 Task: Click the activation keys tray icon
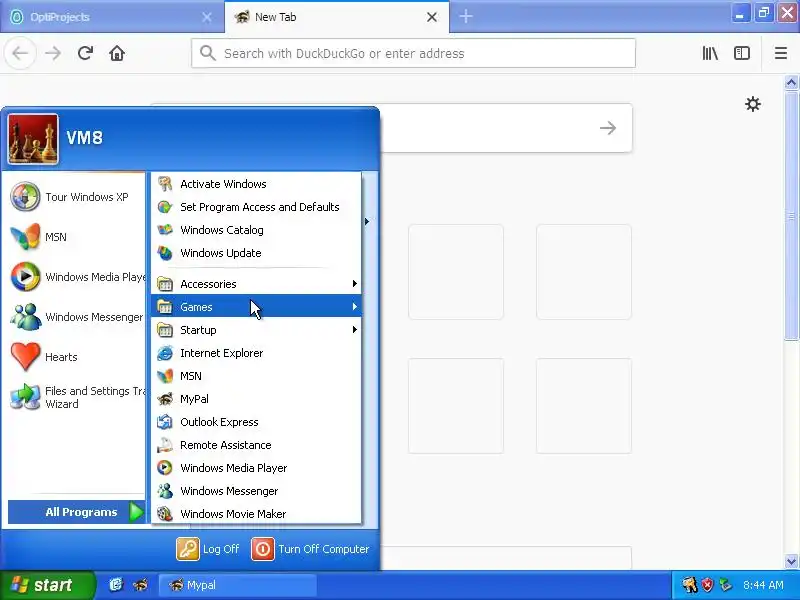tap(690, 585)
